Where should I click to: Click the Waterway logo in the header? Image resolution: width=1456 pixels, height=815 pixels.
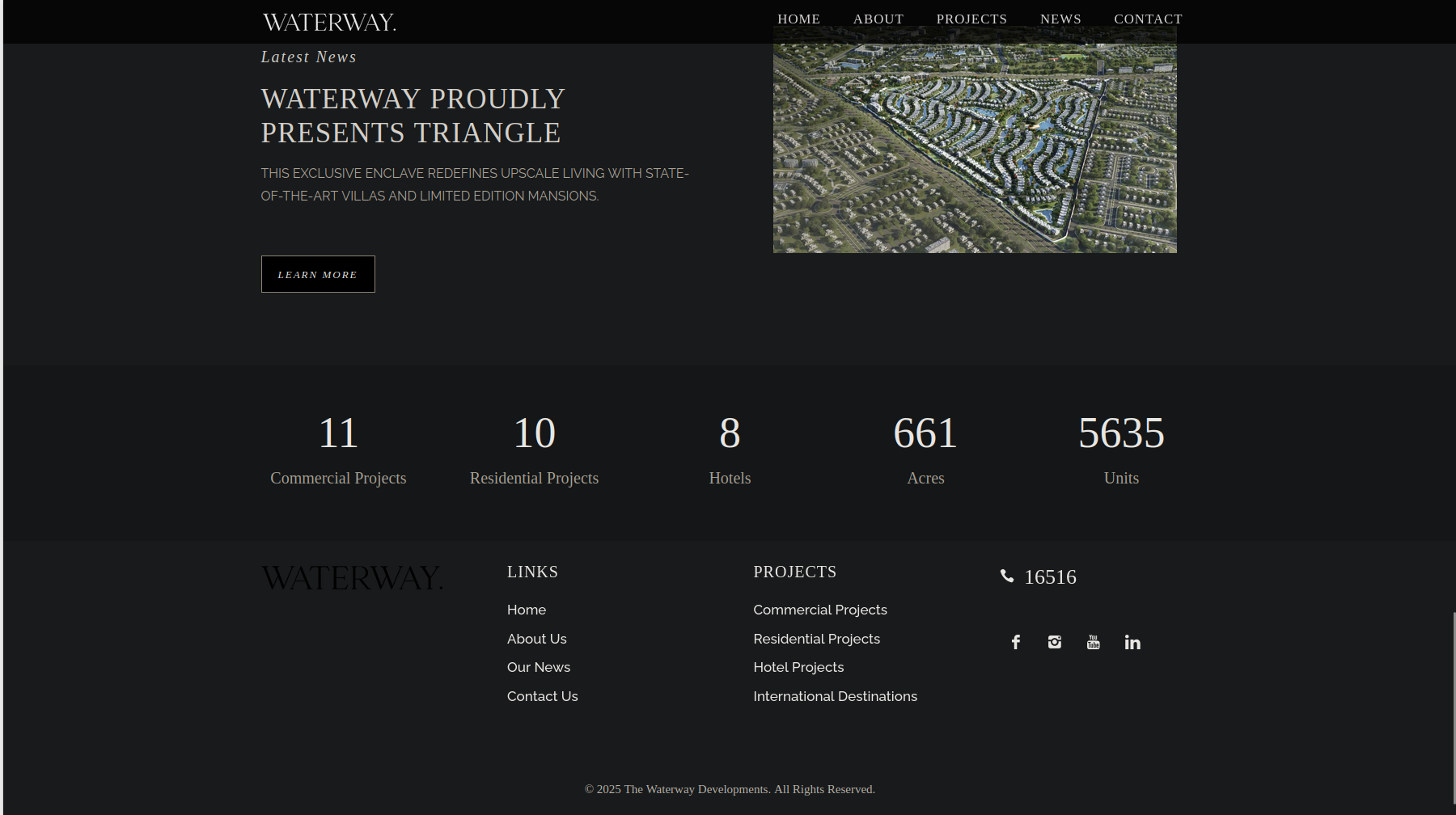coord(329,22)
